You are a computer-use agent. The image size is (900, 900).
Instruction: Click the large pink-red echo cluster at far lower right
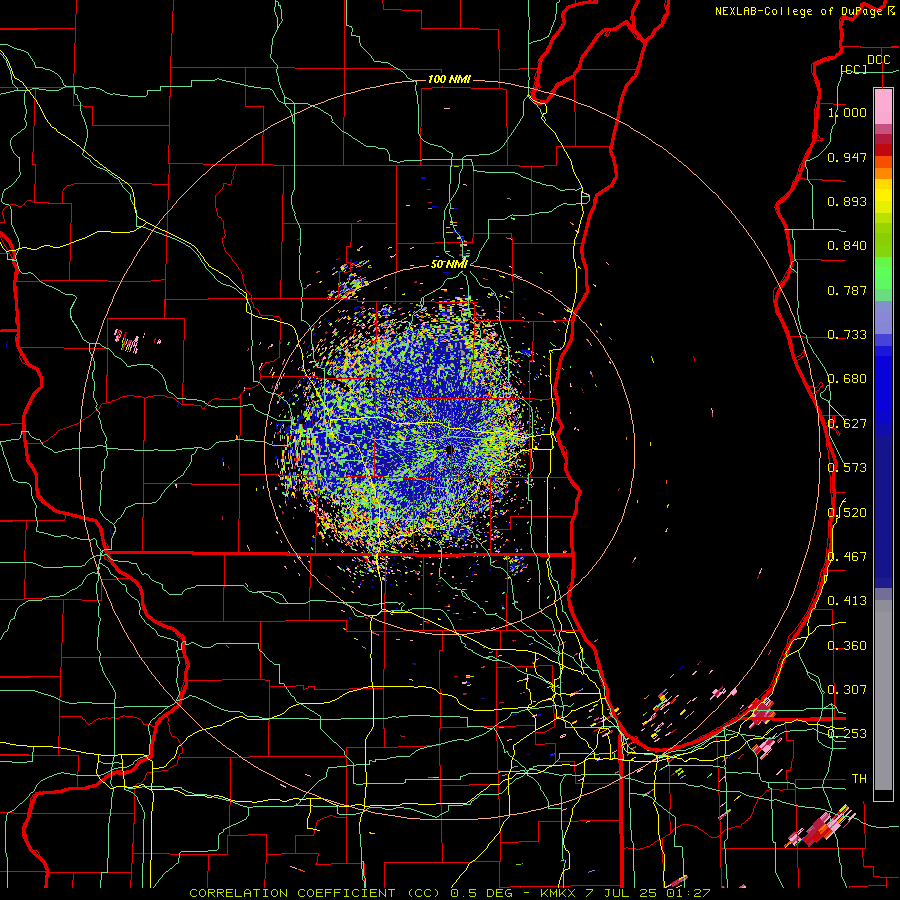click(x=818, y=828)
